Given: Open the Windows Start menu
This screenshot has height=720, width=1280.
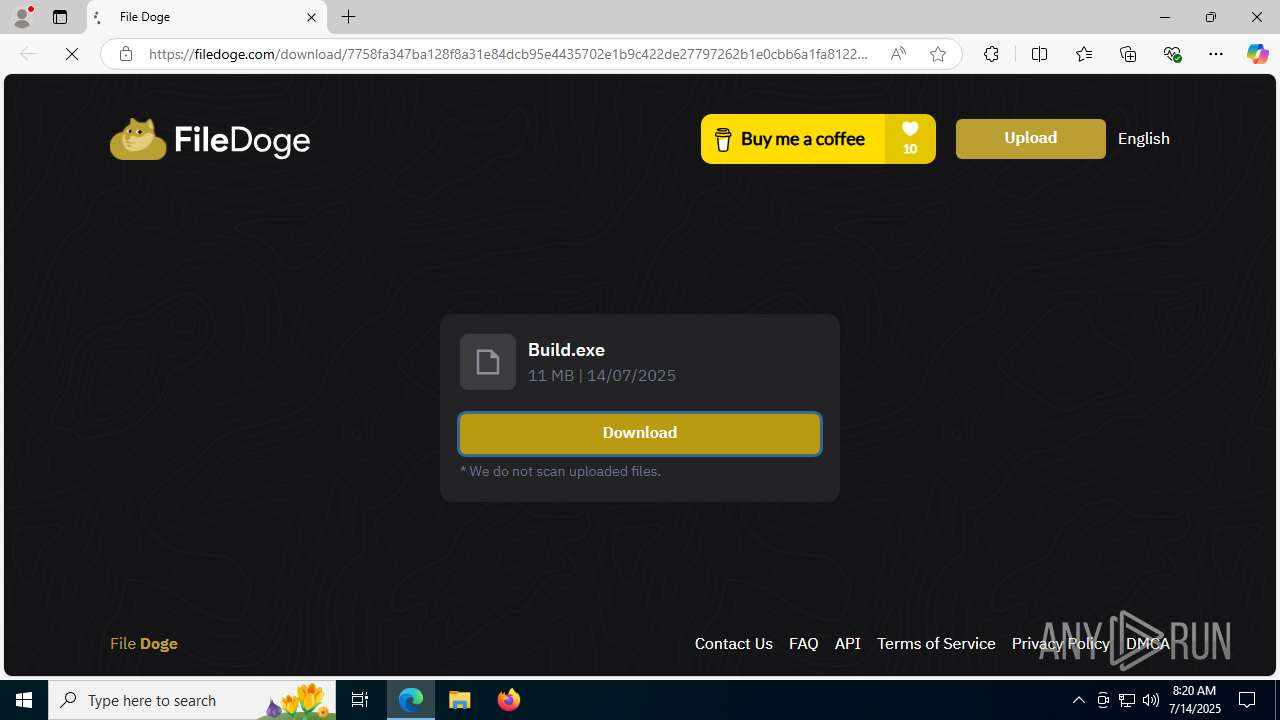Looking at the screenshot, I should coord(24,700).
